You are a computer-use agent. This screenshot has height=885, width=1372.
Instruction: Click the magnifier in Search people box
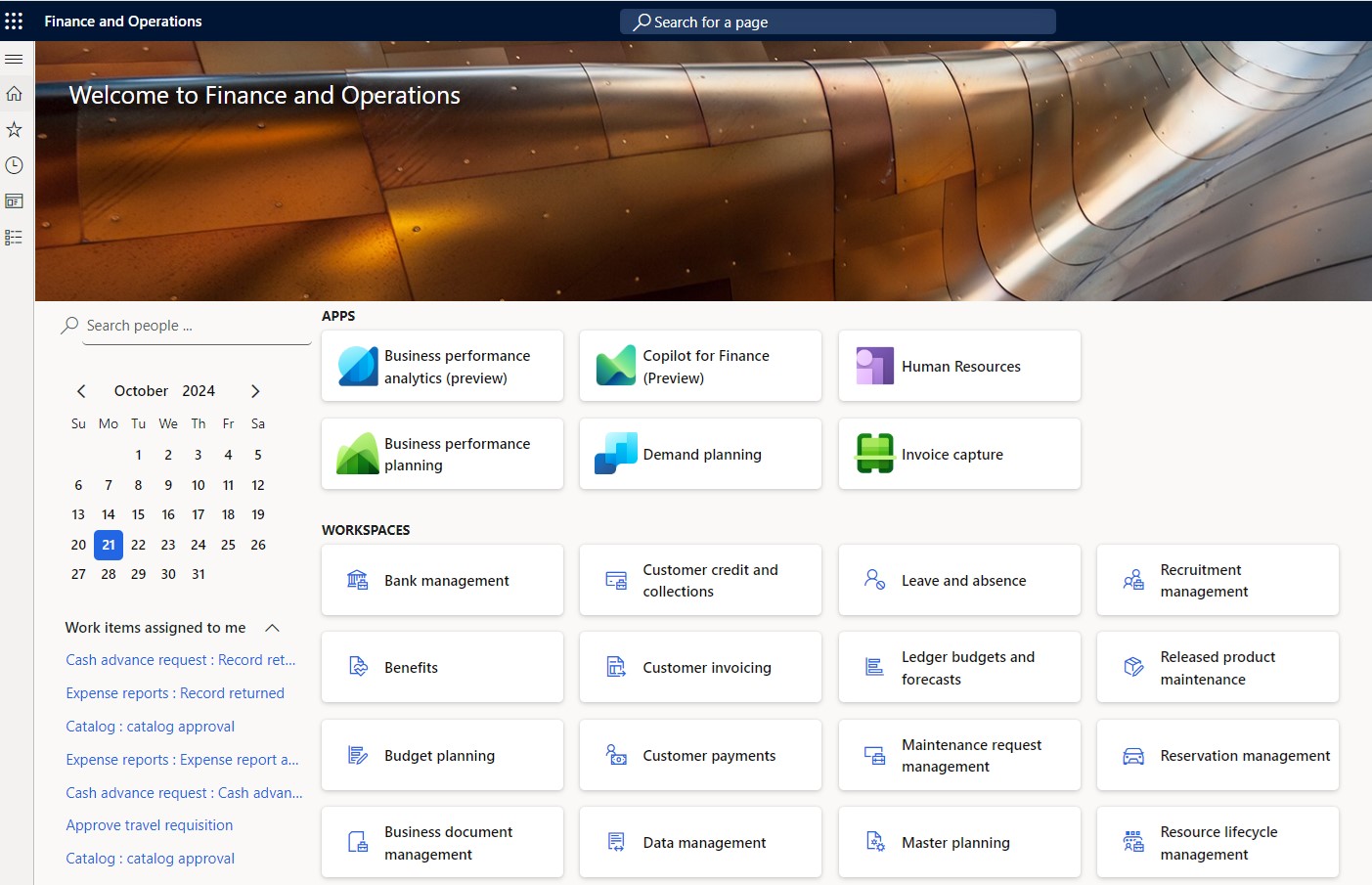[69, 325]
